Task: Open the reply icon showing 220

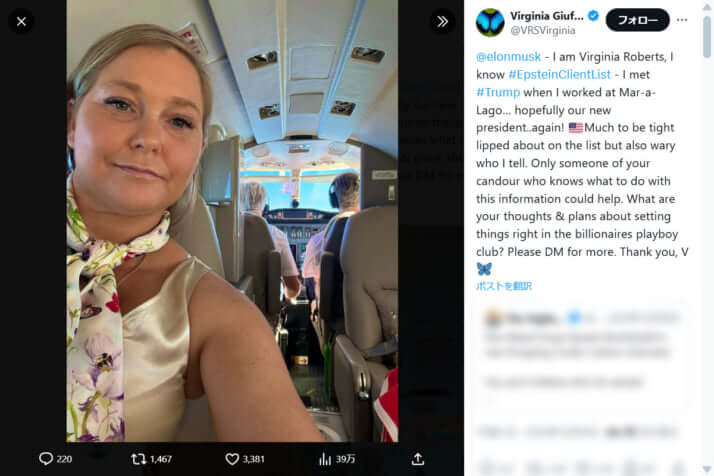Action: point(46,459)
